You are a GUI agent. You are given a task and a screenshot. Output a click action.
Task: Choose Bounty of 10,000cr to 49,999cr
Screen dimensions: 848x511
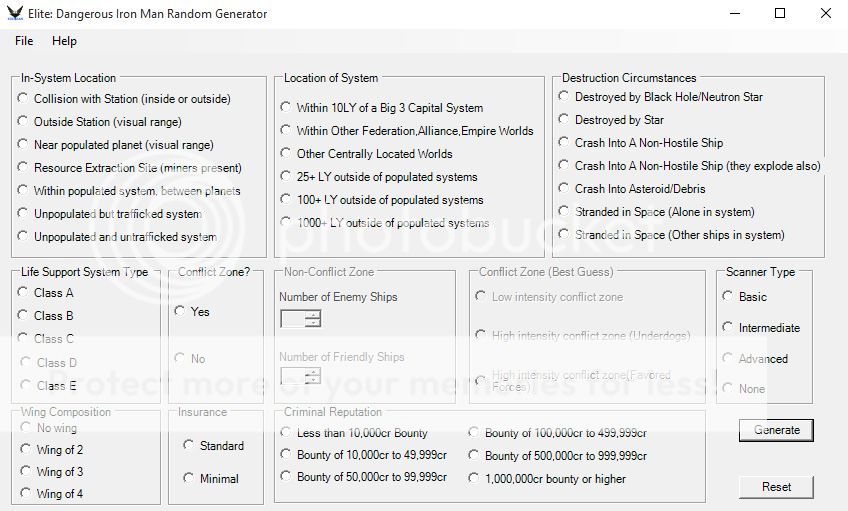pyautogui.click(x=364, y=455)
